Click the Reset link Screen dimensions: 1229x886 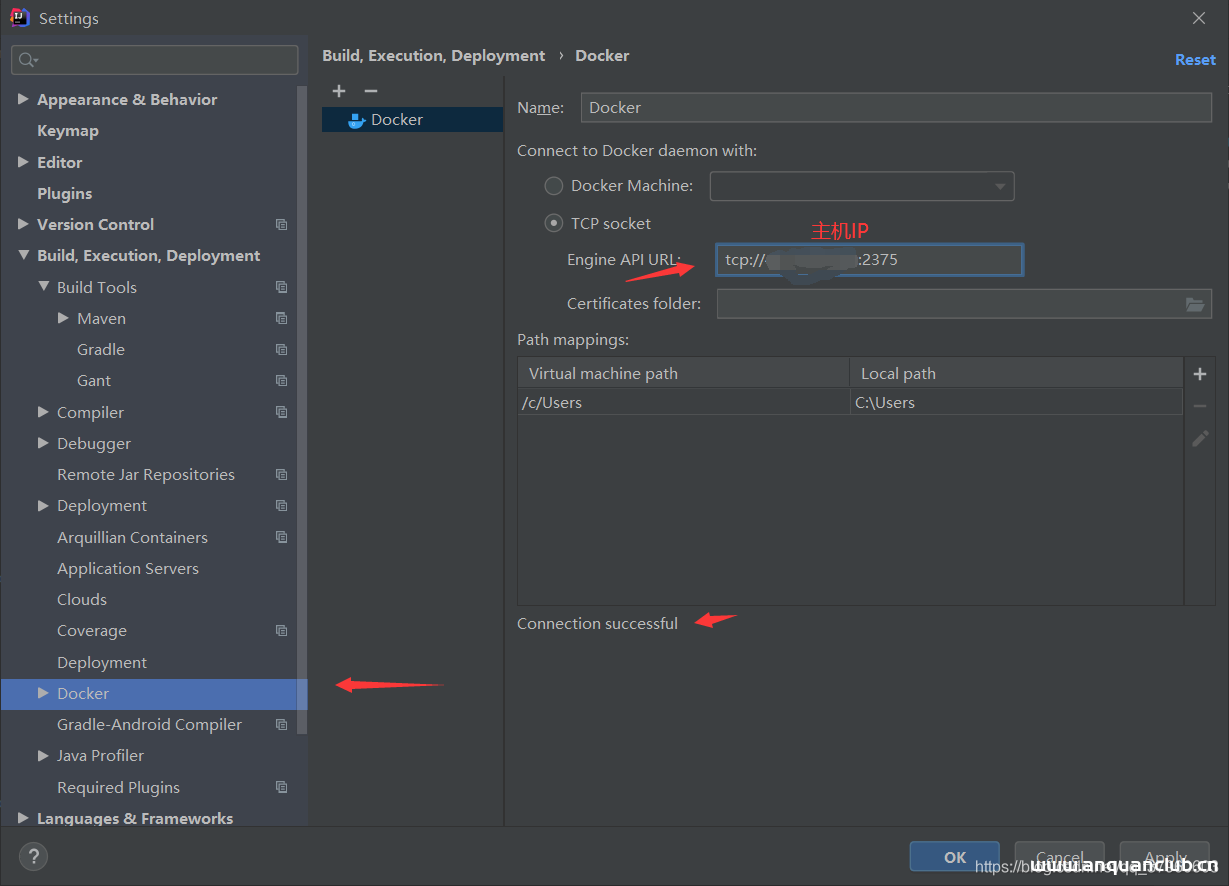(1195, 60)
